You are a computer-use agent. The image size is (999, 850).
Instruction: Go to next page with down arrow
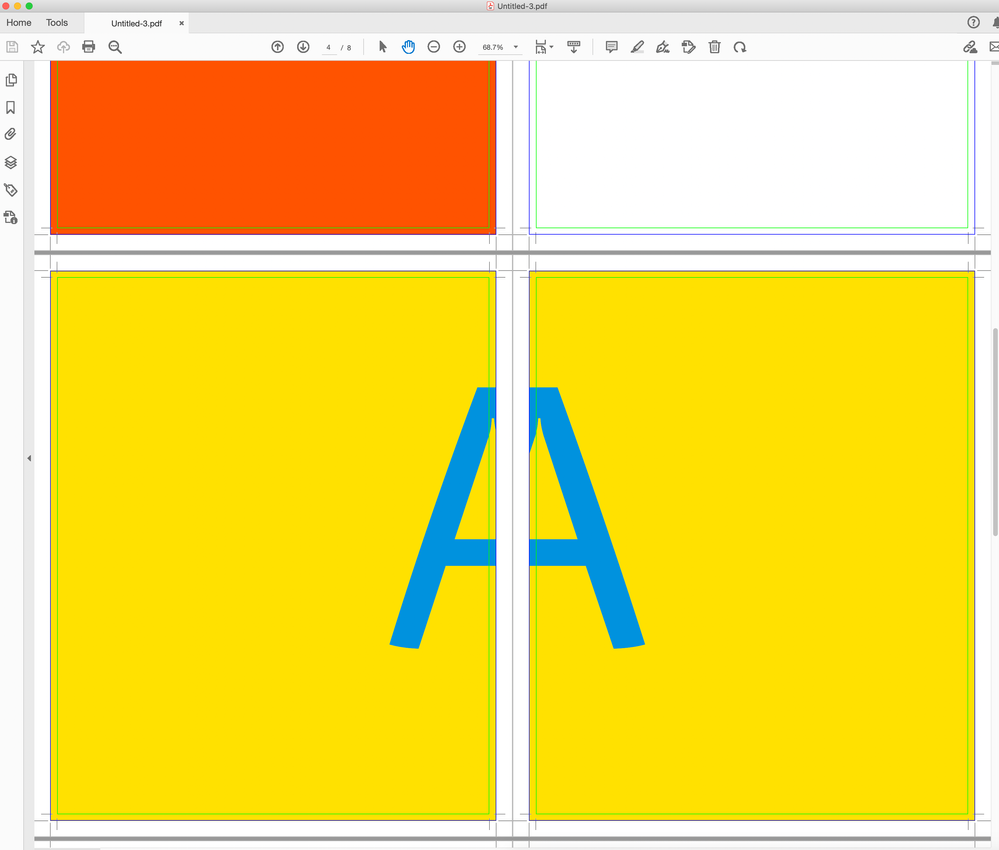(302, 46)
